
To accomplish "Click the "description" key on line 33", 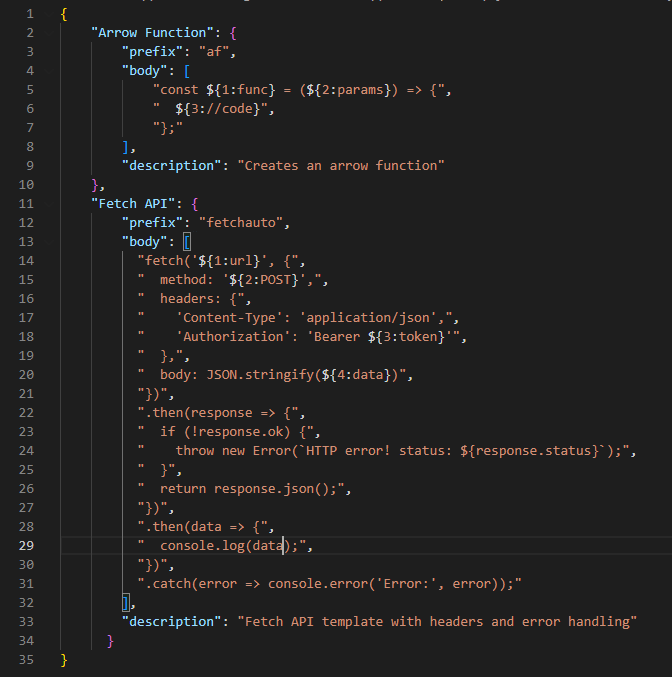I will tap(171, 622).
